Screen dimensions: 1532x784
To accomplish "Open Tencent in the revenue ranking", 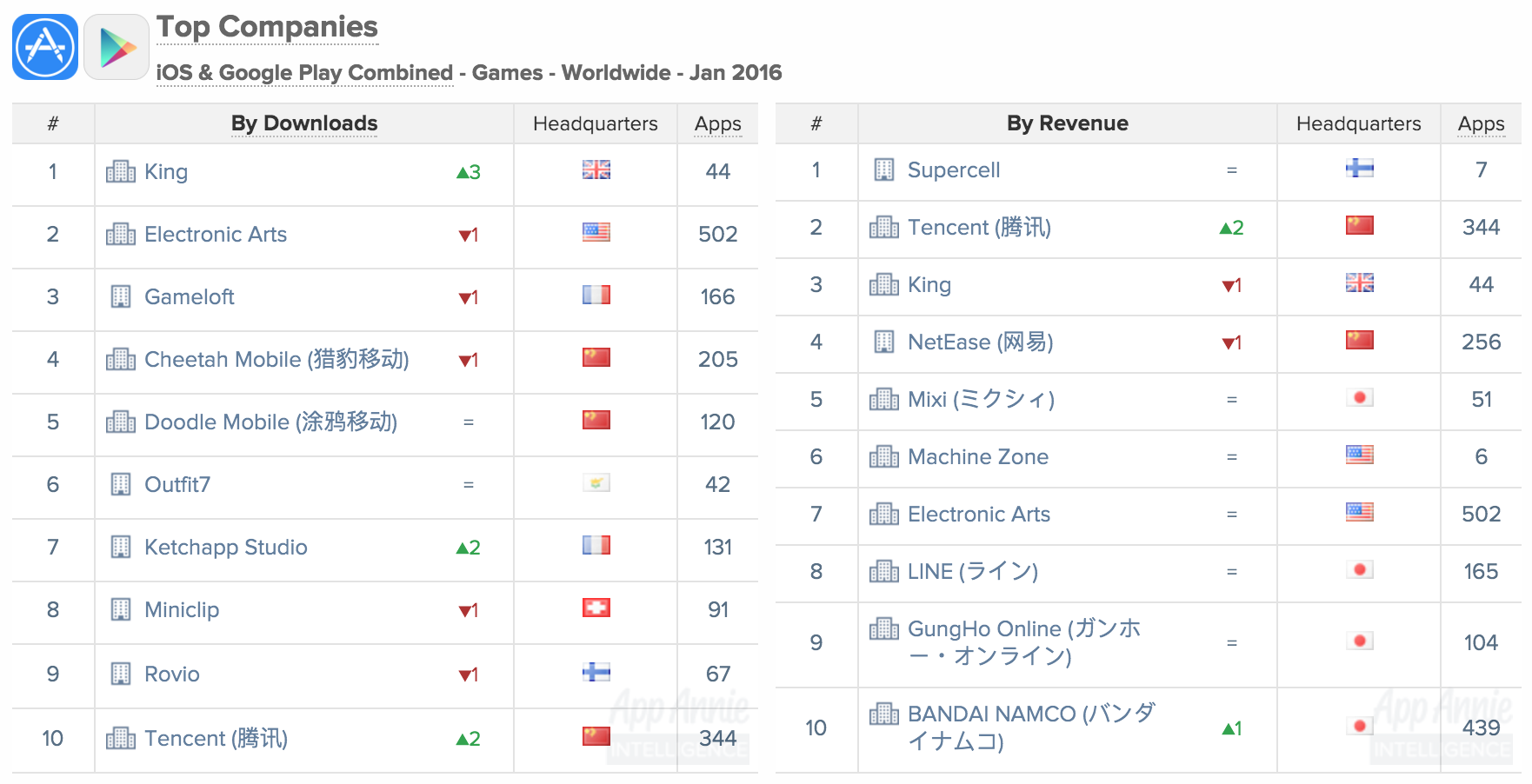I will point(979,227).
